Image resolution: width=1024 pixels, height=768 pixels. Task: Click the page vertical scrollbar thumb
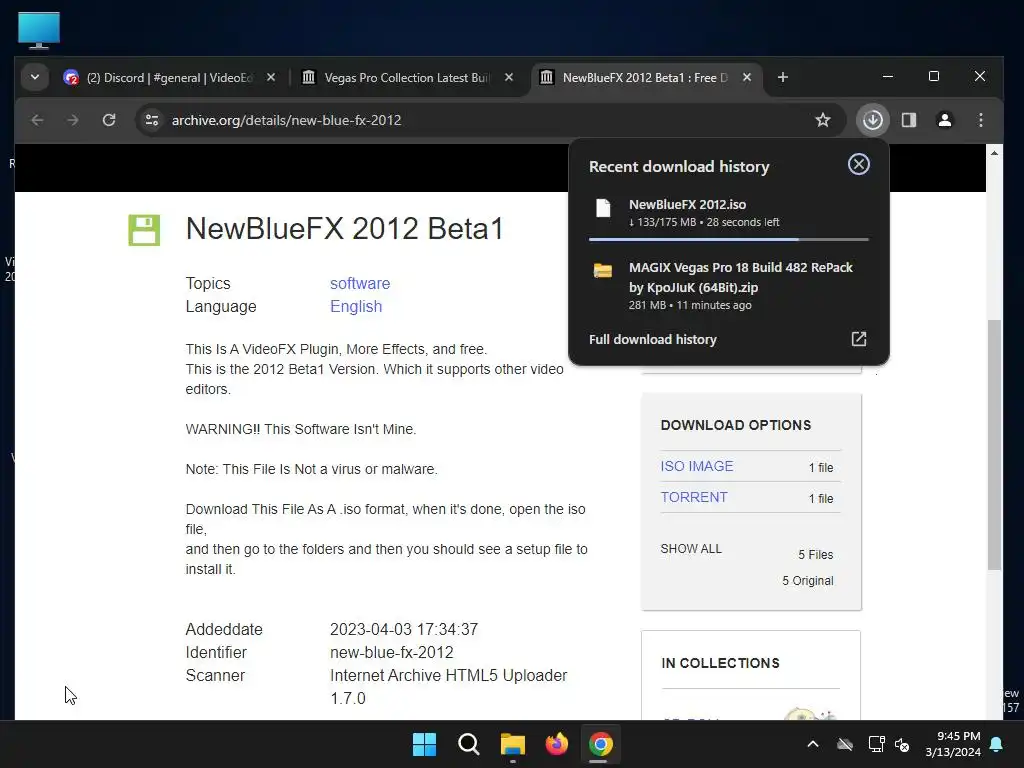(994, 445)
